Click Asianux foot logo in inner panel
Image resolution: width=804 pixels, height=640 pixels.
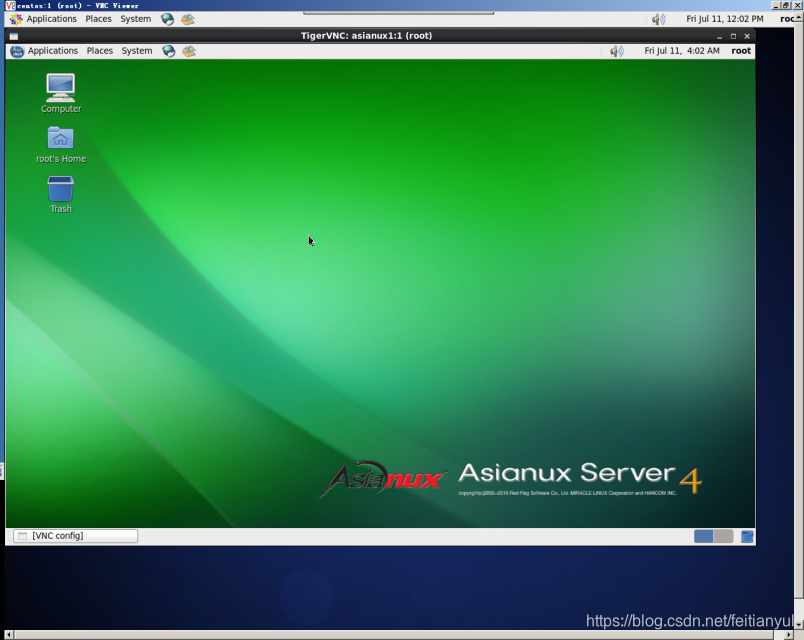(17, 51)
